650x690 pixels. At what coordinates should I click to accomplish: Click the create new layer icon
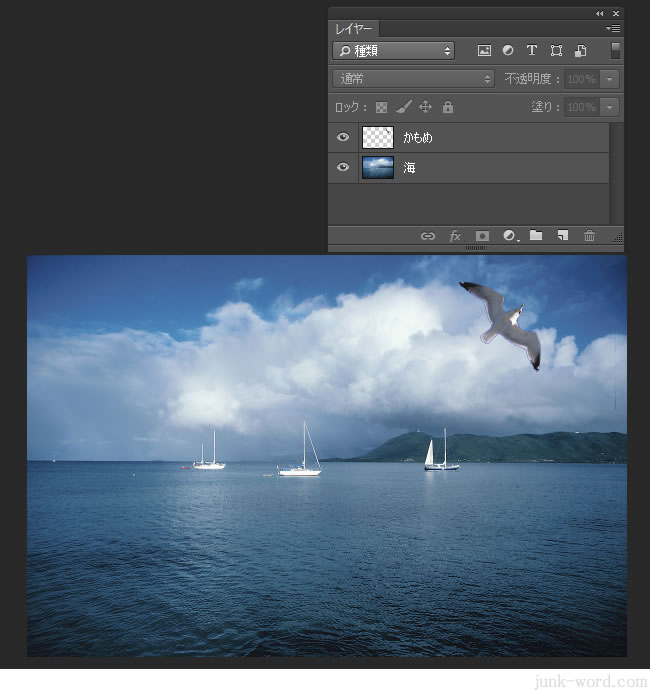click(x=562, y=236)
